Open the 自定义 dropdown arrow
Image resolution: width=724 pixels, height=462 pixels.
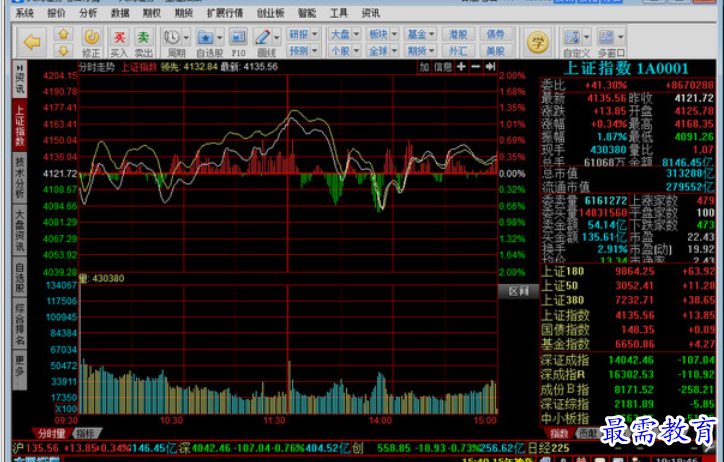(586, 37)
